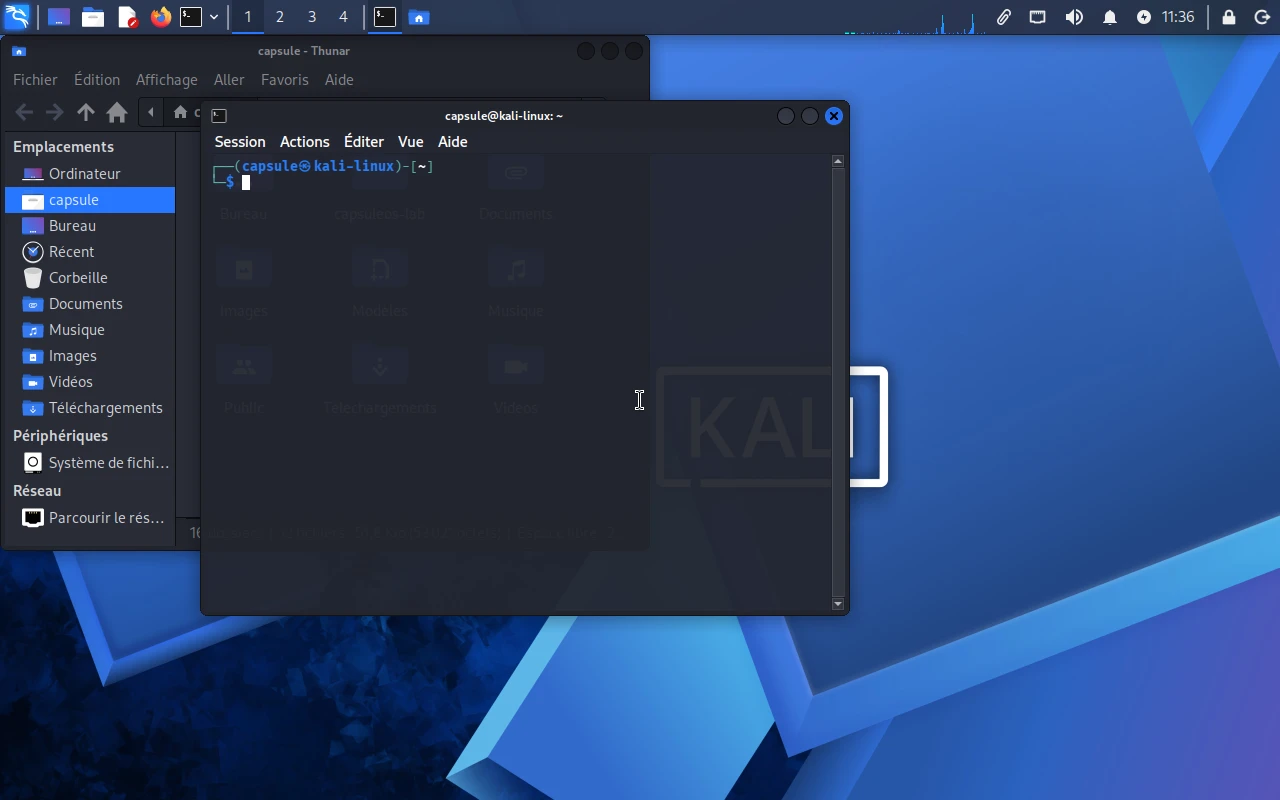Click the log out panel icon
The height and width of the screenshot is (800, 1280).
pos(1262,17)
